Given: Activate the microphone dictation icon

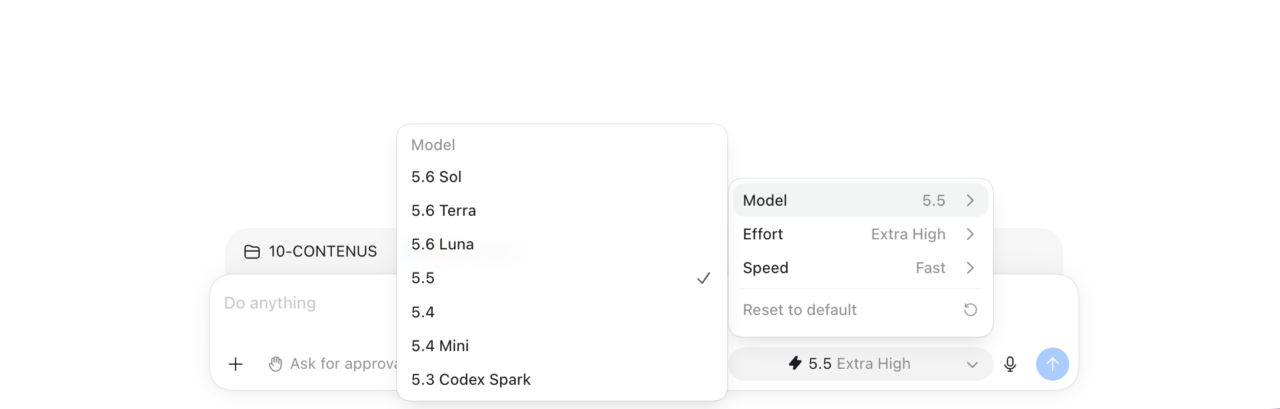Looking at the screenshot, I should coord(1010,364).
